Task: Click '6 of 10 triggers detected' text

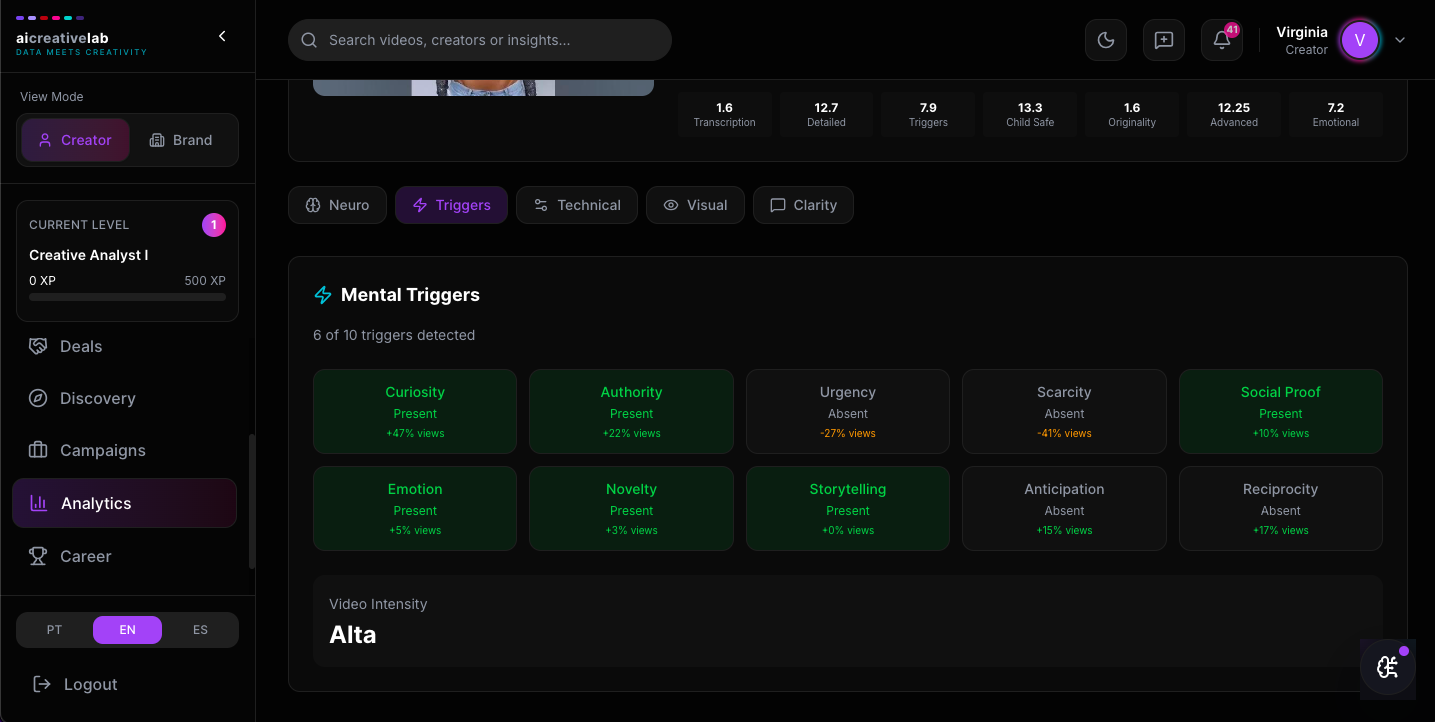Action: pos(394,335)
